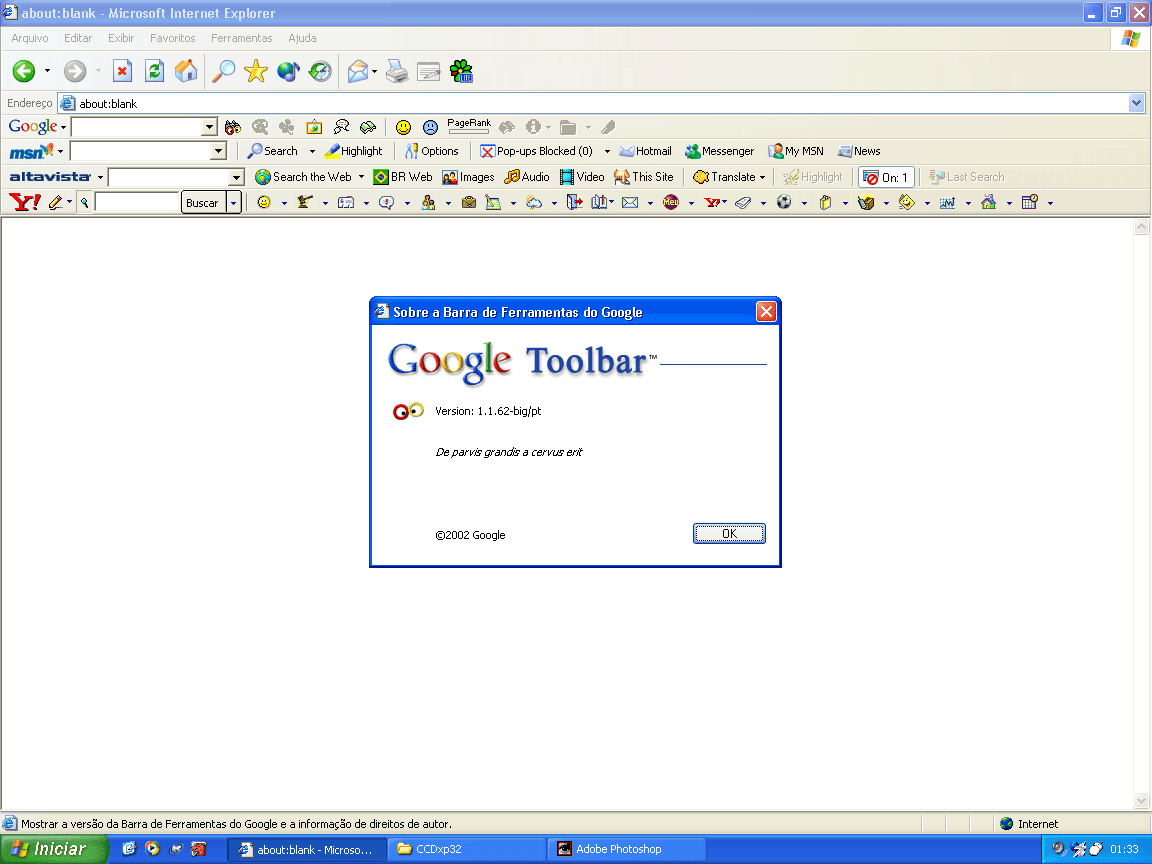This screenshot has height=864, width=1152.
Task: Click the IE Back arrow button
Action: (x=24, y=71)
